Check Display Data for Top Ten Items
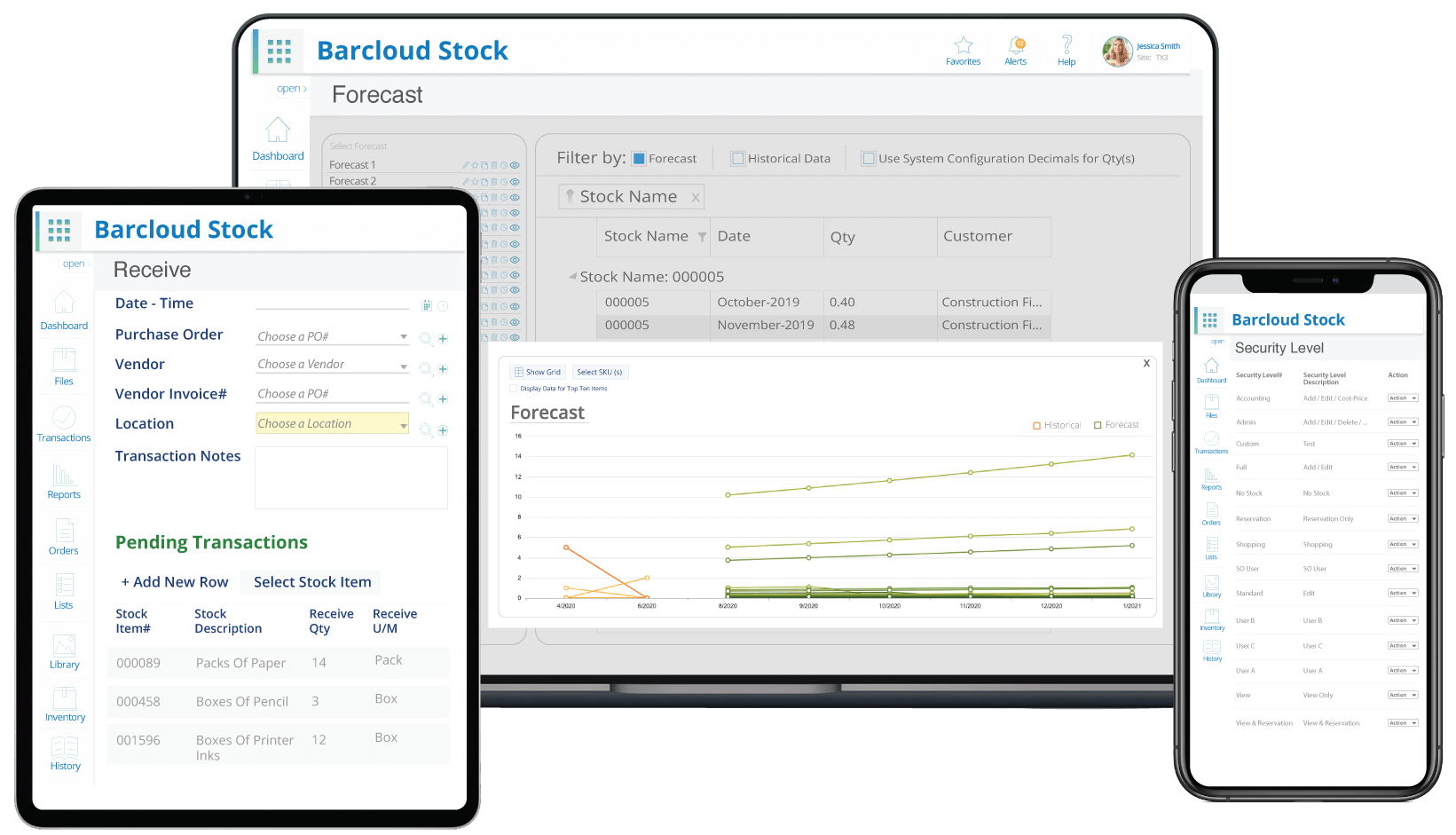The image size is (1456, 835). [514, 389]
